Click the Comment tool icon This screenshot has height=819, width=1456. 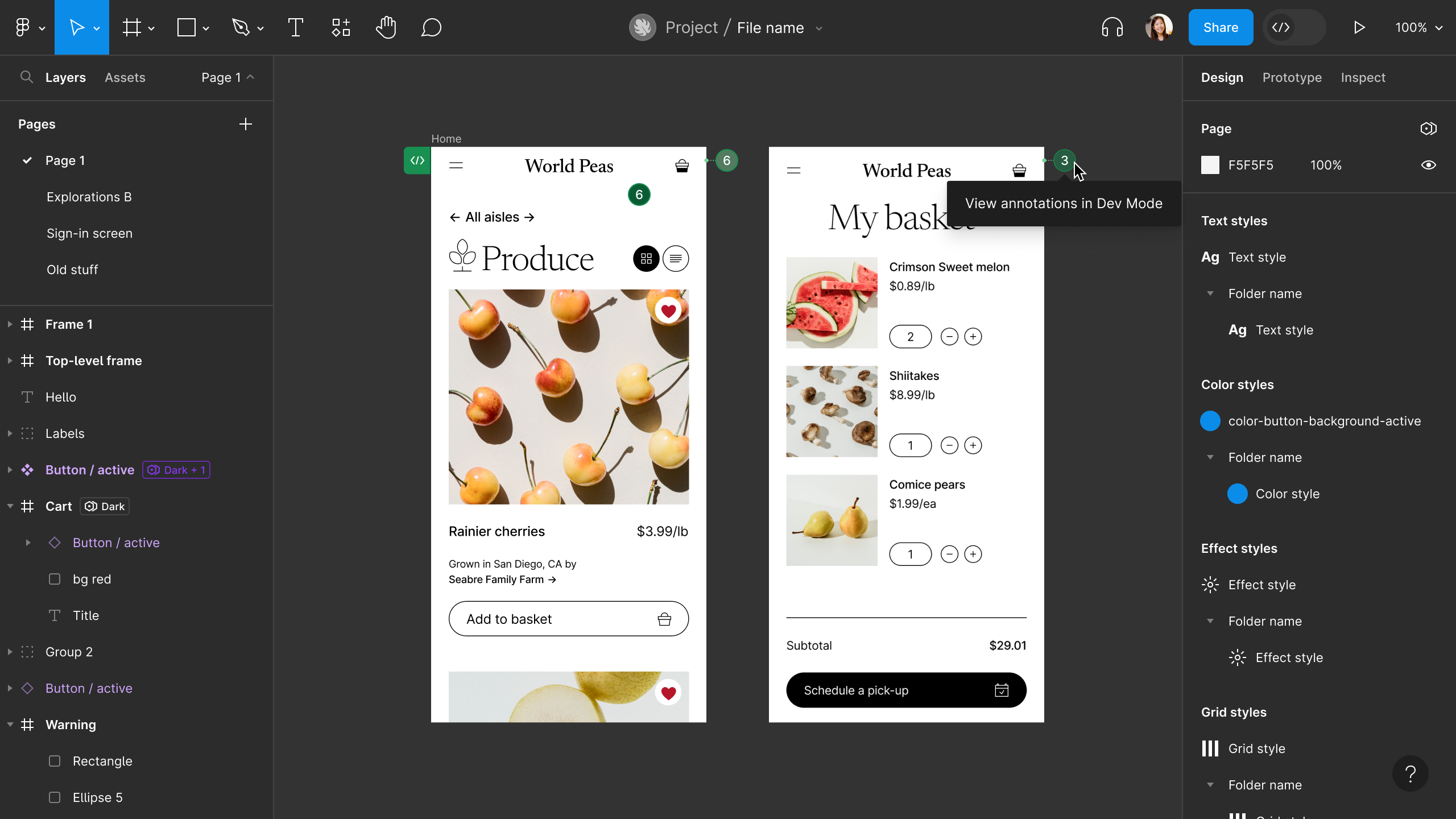(430, 27)
